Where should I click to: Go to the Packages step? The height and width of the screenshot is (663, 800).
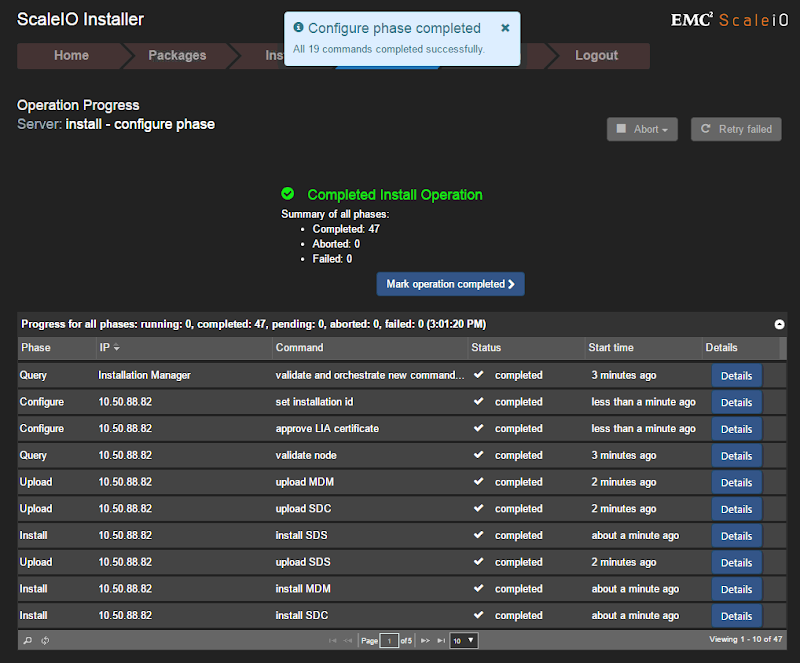coord(177,56)
